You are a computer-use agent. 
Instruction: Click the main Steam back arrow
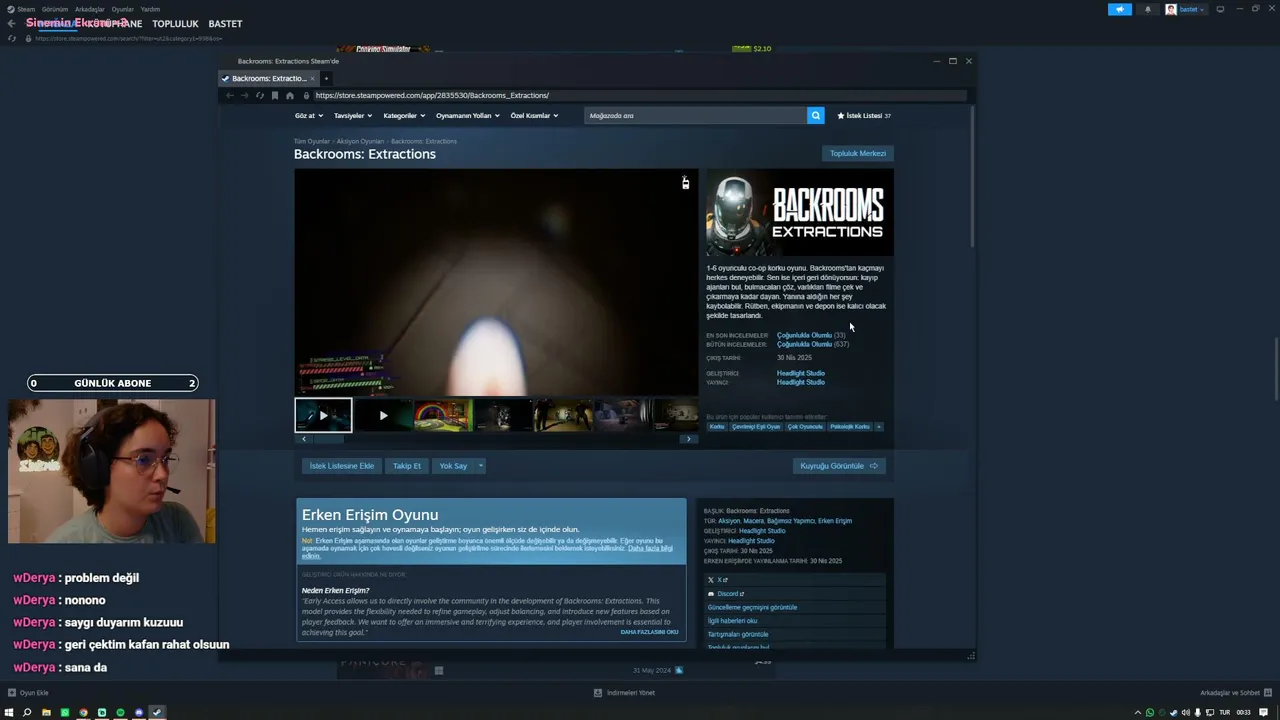click(x=11, y=24)
